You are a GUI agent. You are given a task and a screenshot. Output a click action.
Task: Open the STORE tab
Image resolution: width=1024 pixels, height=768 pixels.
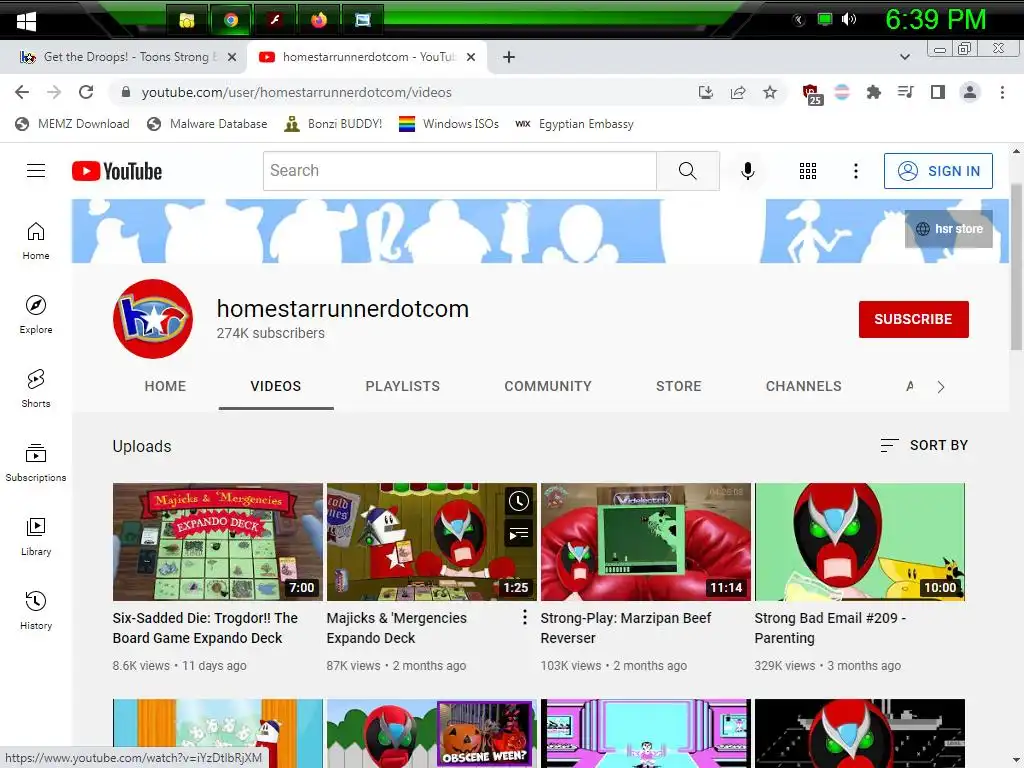(679, 386)
